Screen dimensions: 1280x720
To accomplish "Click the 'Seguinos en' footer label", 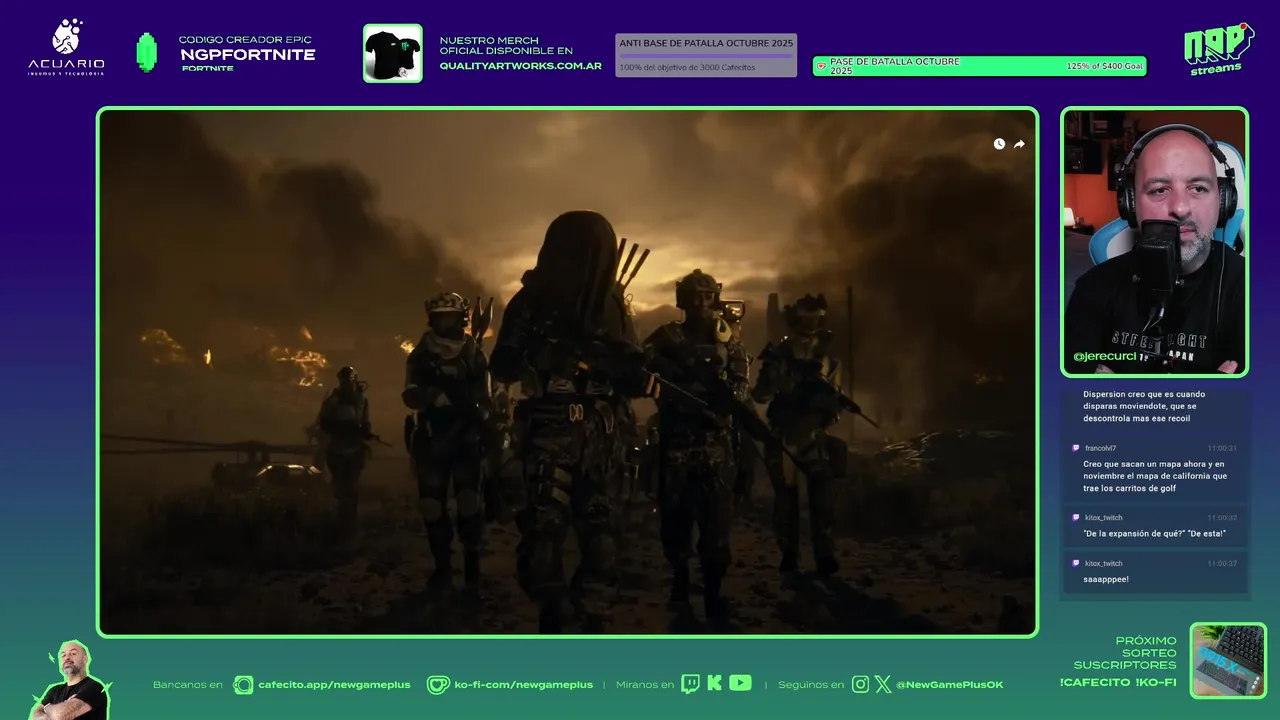I will [811, 685].
